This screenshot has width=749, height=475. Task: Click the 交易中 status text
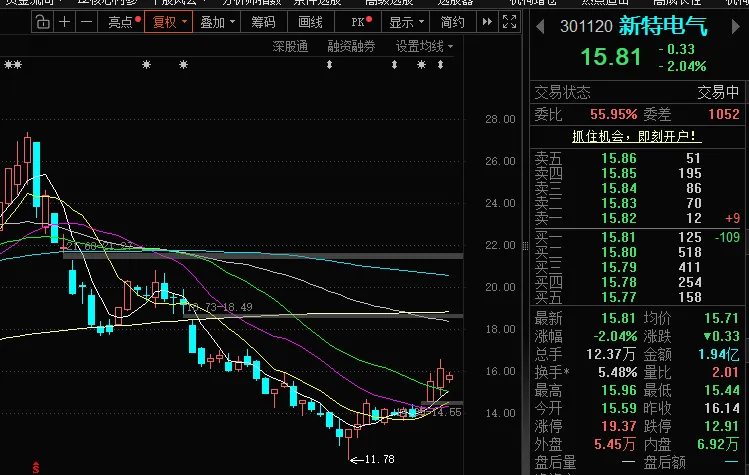[718, 92]
